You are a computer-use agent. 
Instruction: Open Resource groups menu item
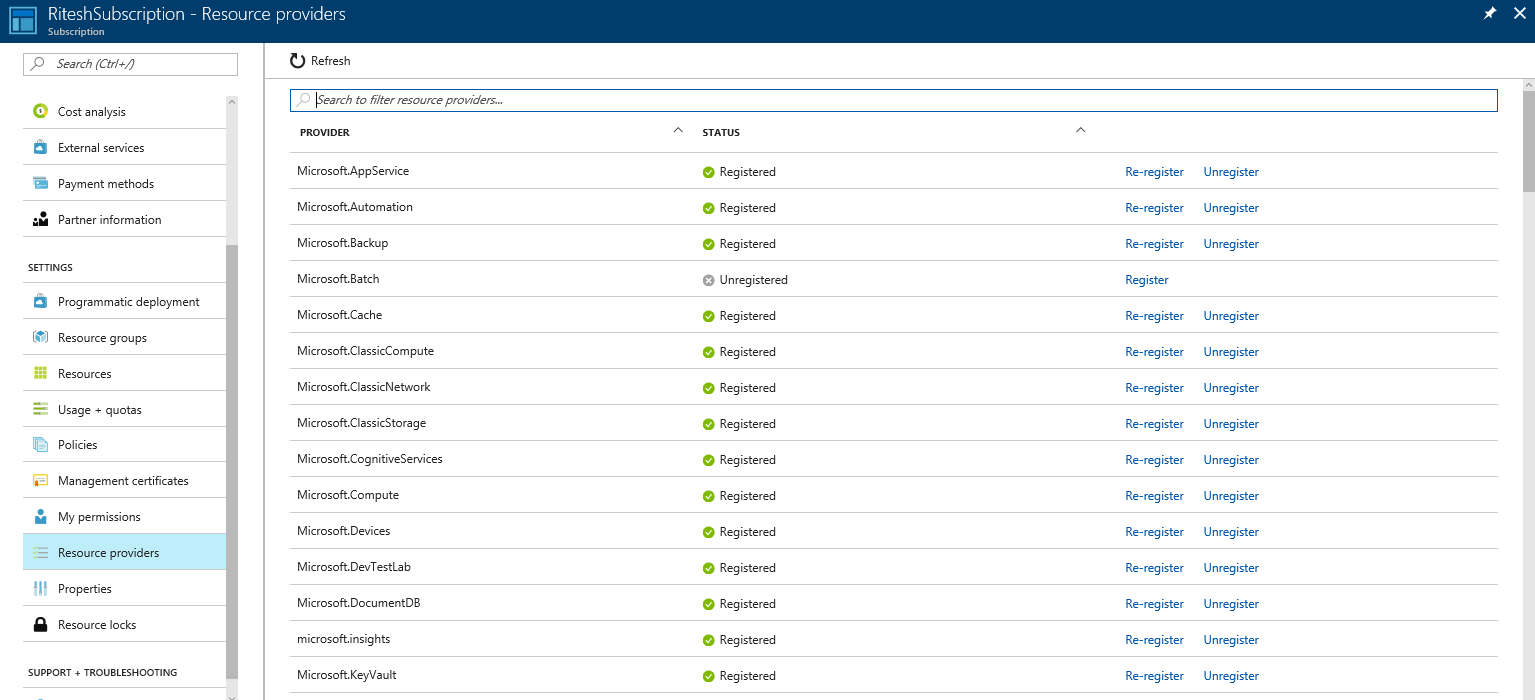pos(124,338)
